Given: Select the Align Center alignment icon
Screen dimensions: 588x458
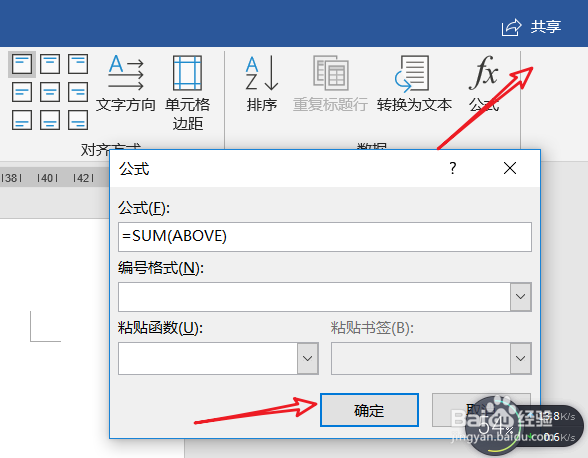Looking at the screenshot, I should click(x=50, y=92).
